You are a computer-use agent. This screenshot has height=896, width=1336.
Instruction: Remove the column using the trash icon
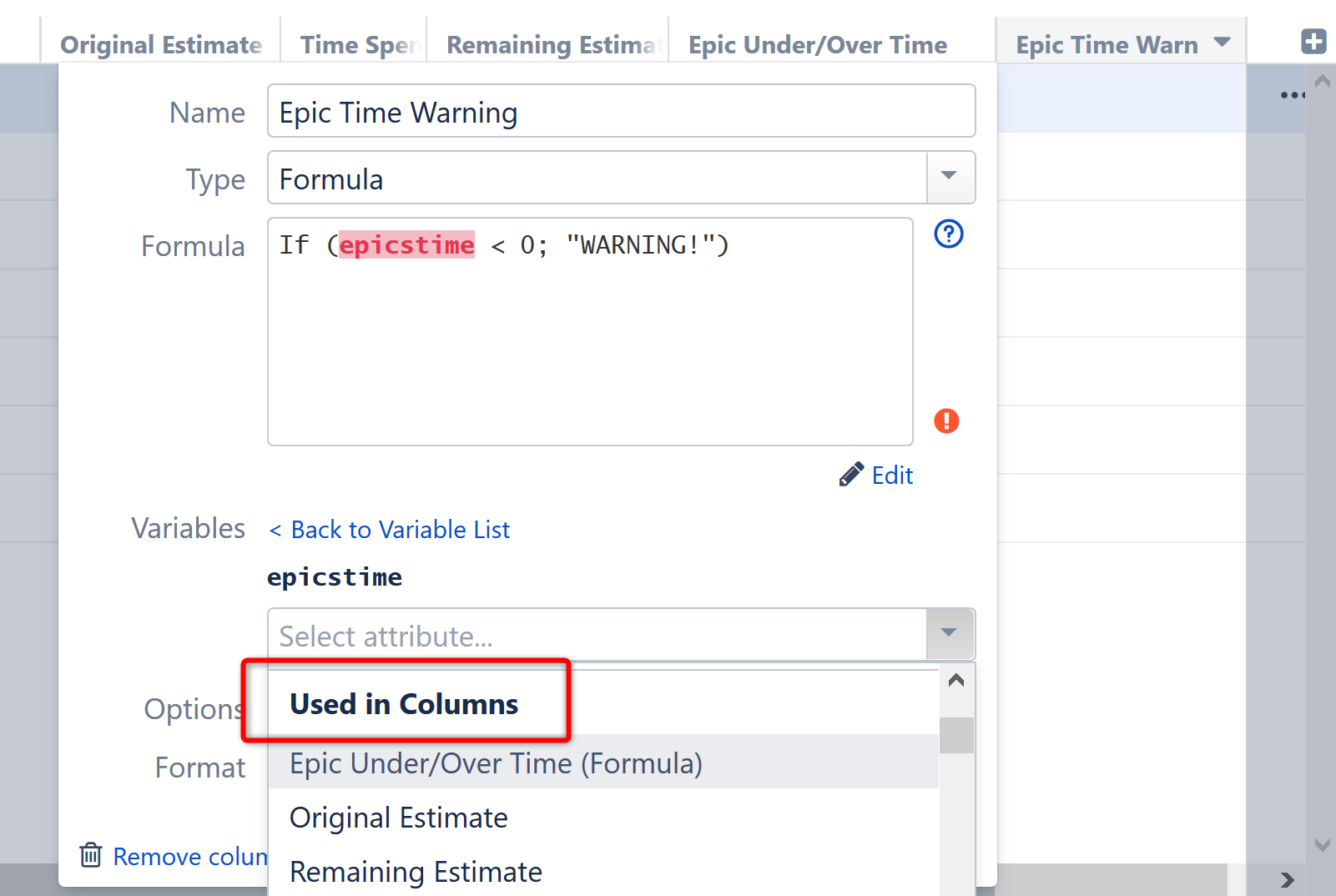point(90,855)
